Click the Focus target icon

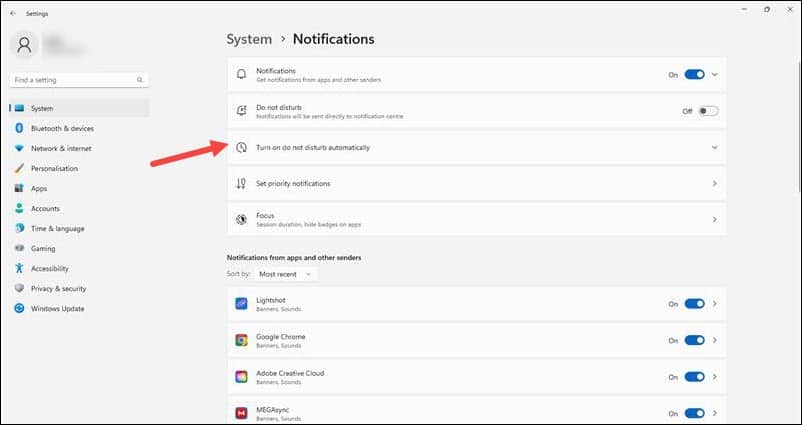click(241, 219)
